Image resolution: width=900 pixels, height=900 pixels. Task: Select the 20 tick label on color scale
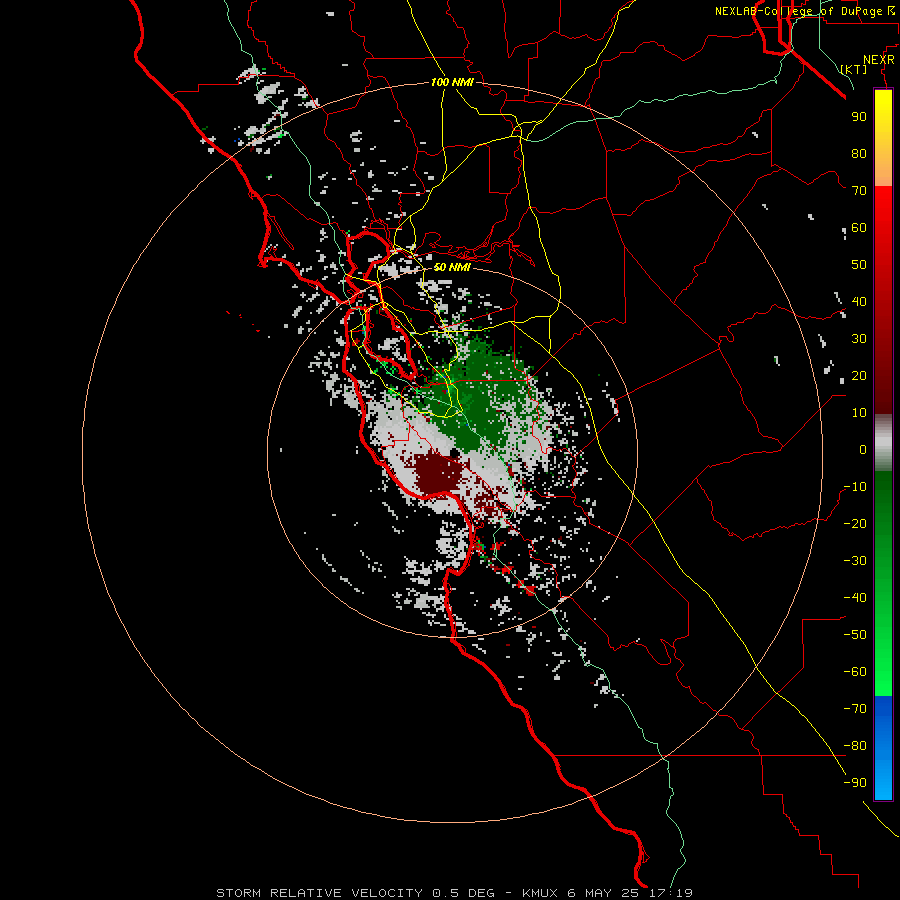point(859,375)
